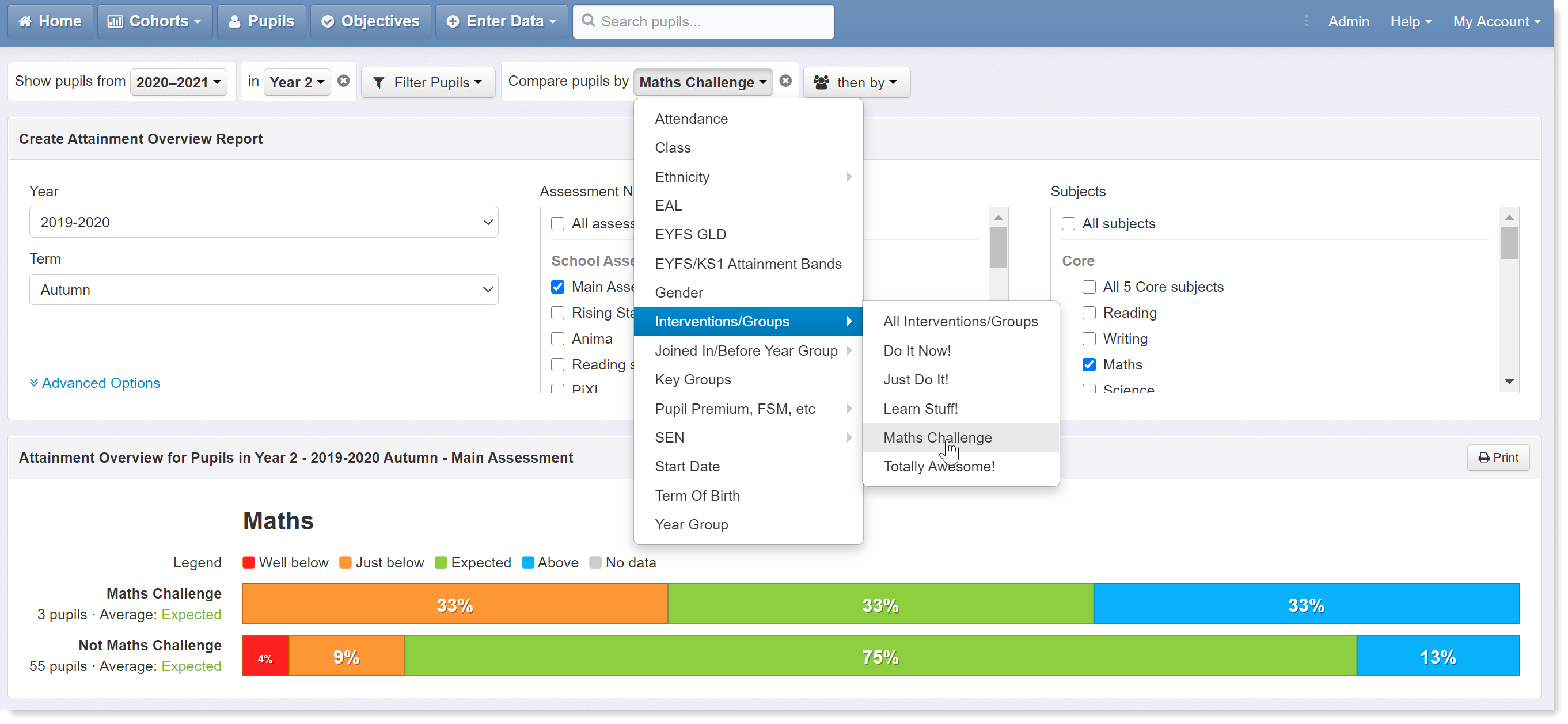Open the Autumn Term select box
Image resolution: width=1568 pixels, height=724 pixels.
click(x=264, y=290)
